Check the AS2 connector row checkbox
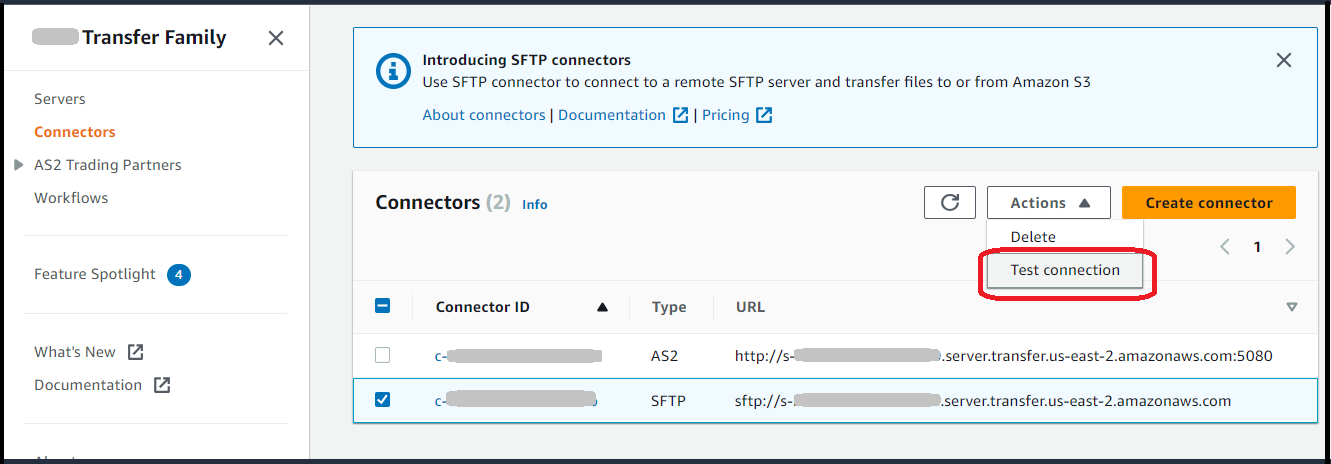Viewport: 1331px width, 464px height. coord(382,355)
